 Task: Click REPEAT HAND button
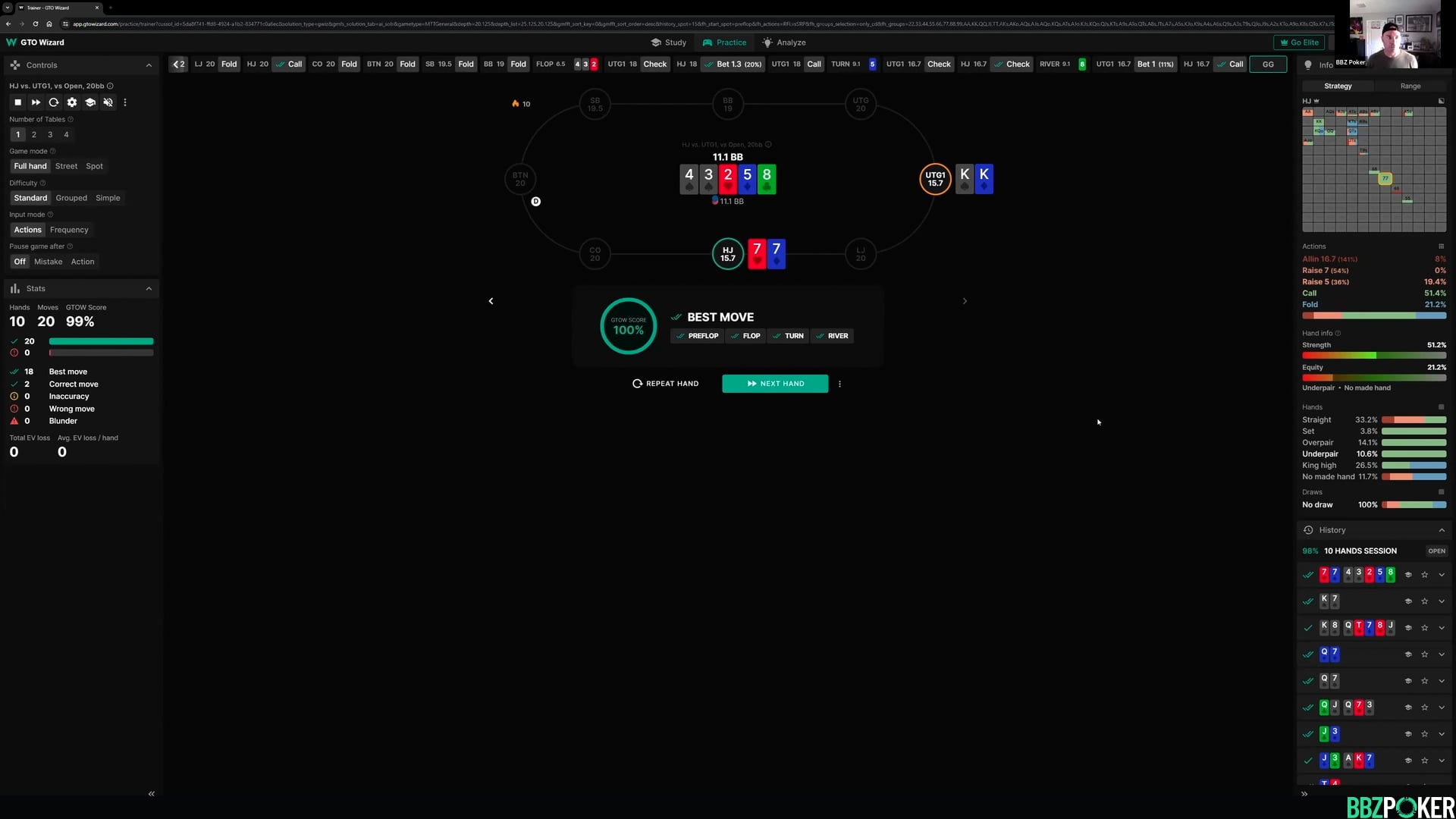click(665, 384)
